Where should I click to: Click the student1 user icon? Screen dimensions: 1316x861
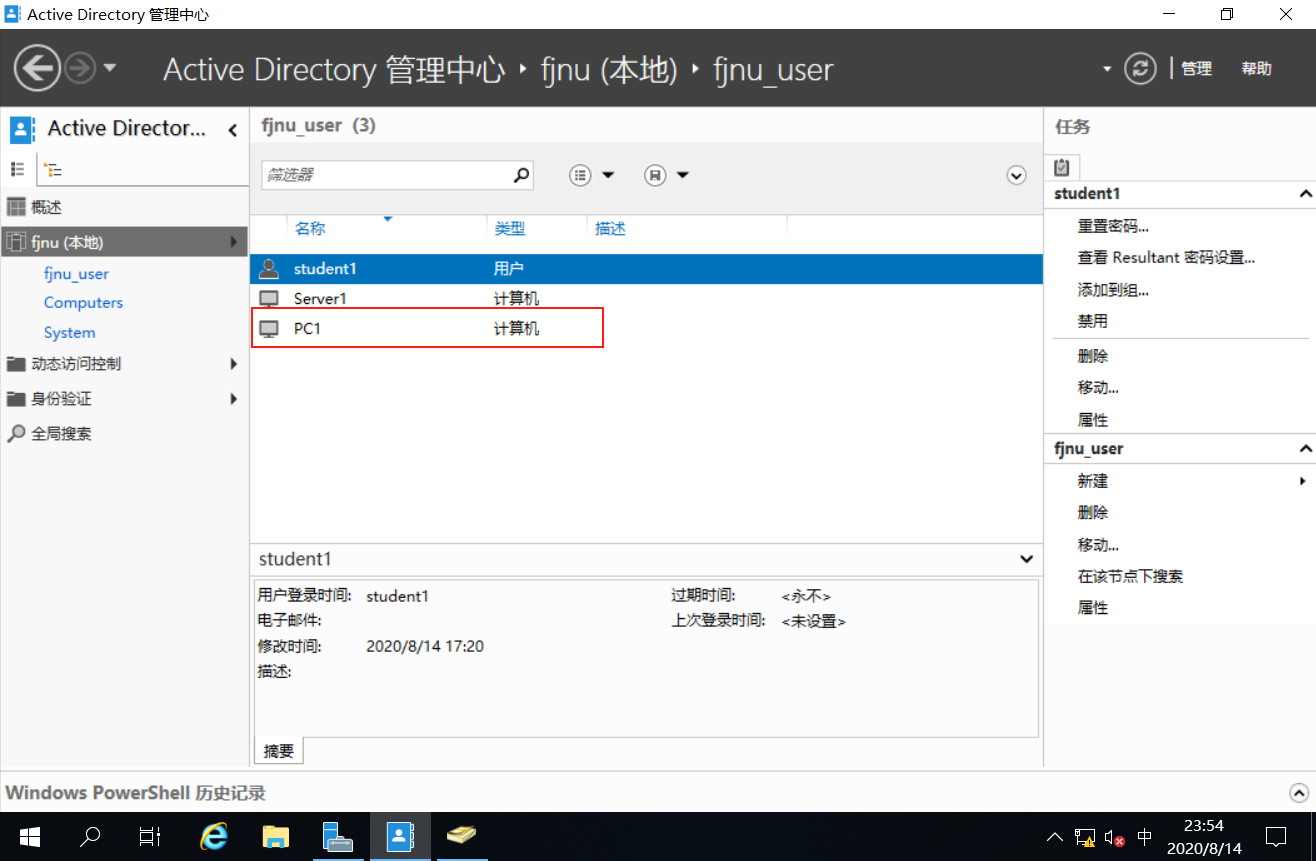pos(268,268)
